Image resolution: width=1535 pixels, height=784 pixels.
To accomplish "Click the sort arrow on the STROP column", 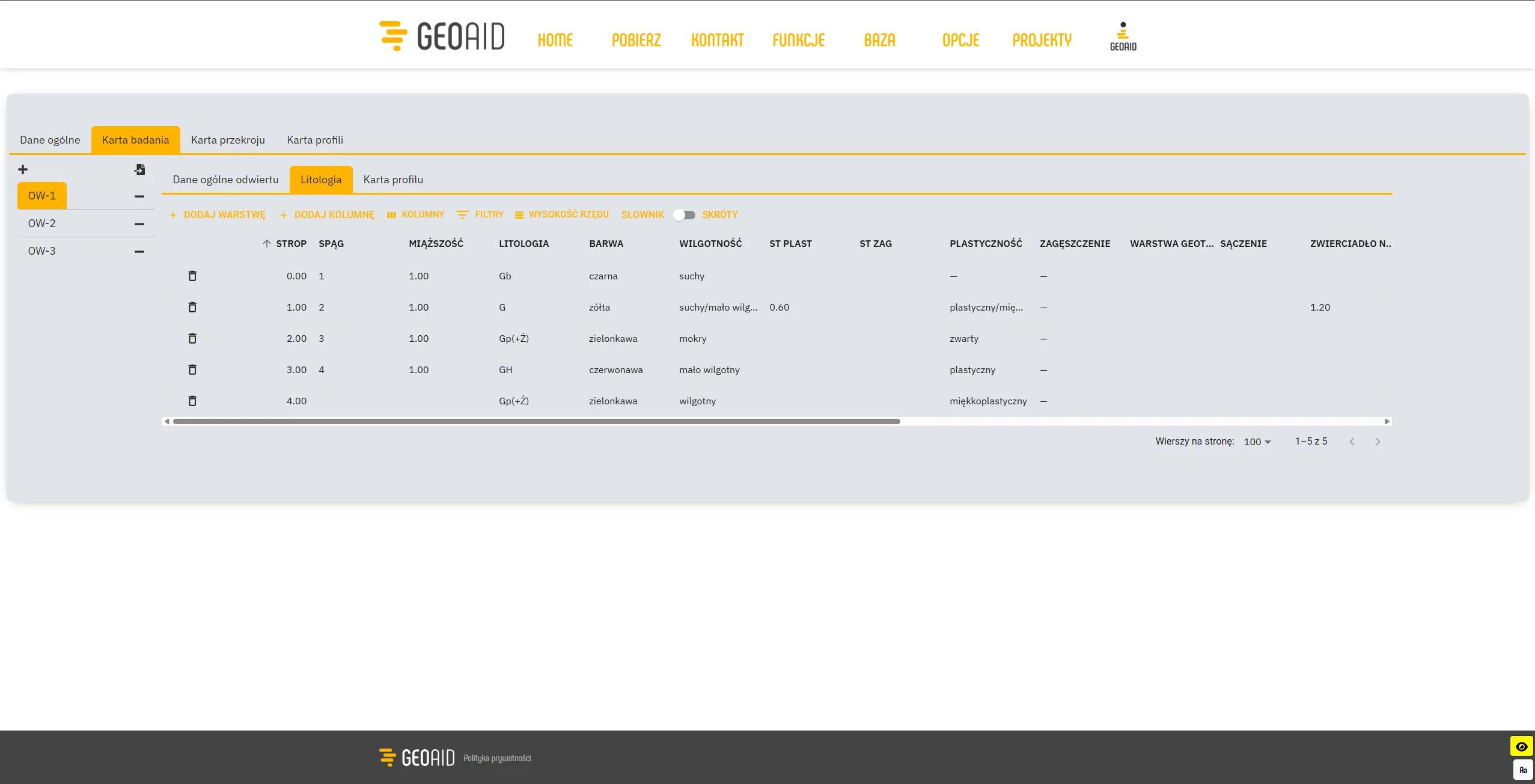I will (x=267, y=243).
